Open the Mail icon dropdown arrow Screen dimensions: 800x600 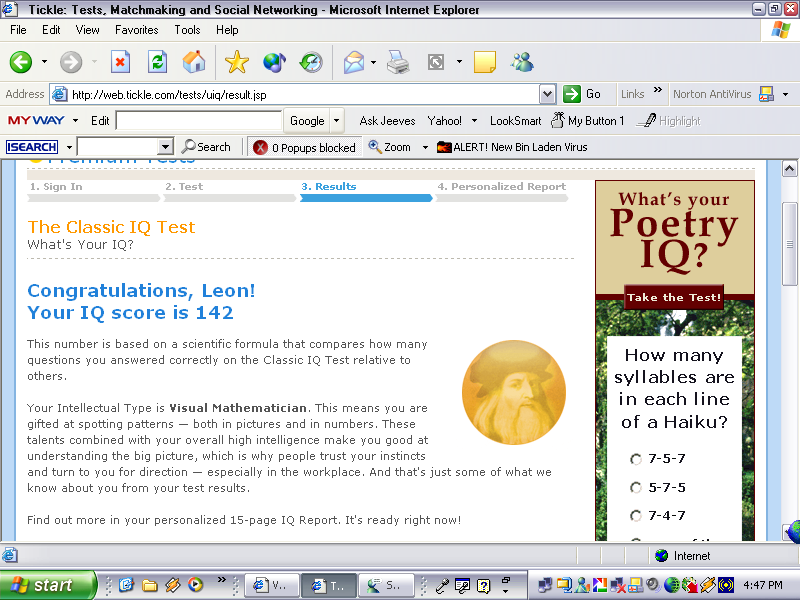[x=373, y=62]
